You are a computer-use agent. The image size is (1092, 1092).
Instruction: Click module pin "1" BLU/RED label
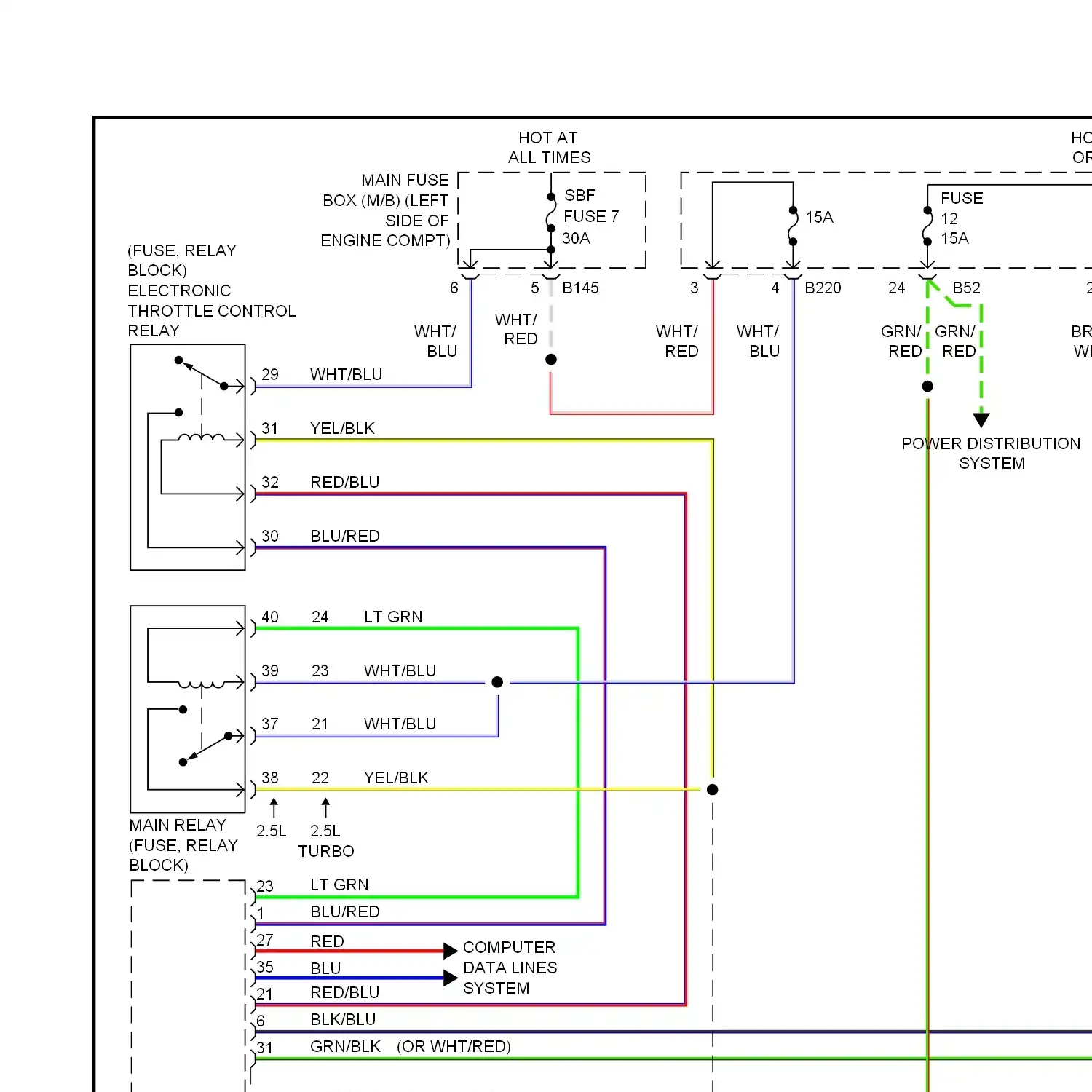coord(345,911)
